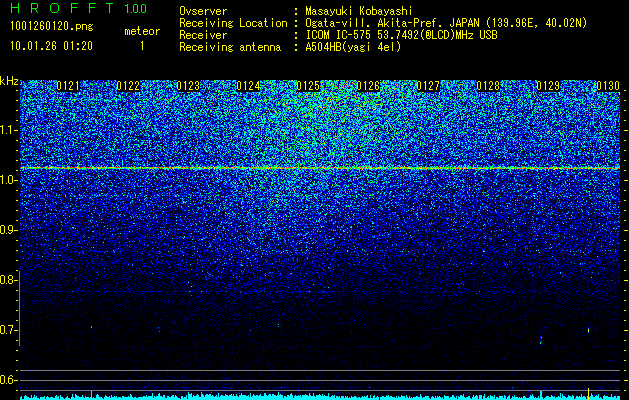Click the 0129 time marker
The height and width of the screenshot is (400, 629).
tap(548, 86)
